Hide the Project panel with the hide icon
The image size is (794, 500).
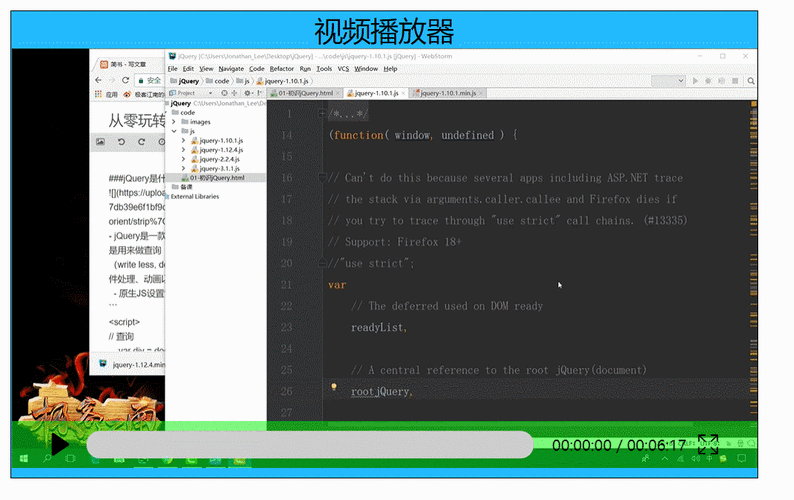point(260,93)
